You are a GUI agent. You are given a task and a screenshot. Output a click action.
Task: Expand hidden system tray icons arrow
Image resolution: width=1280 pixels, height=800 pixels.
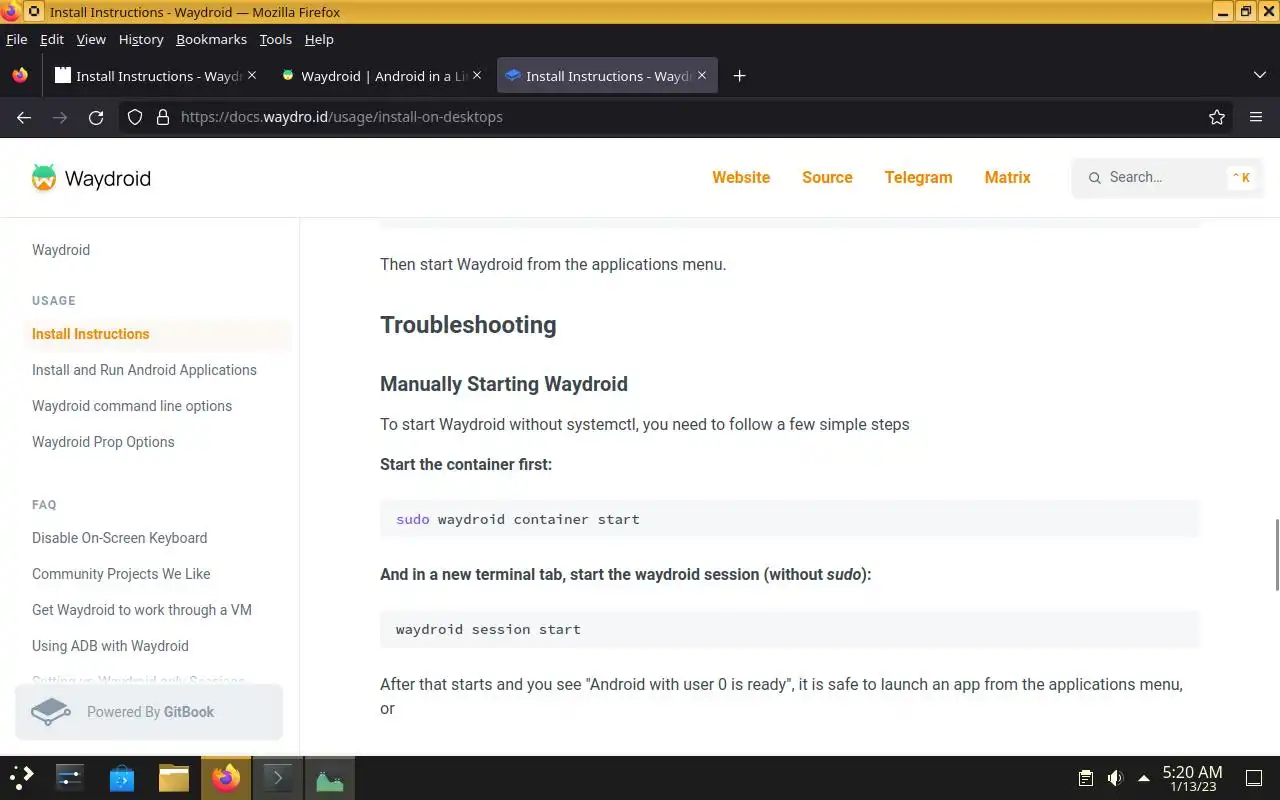tap(1144, 778)
